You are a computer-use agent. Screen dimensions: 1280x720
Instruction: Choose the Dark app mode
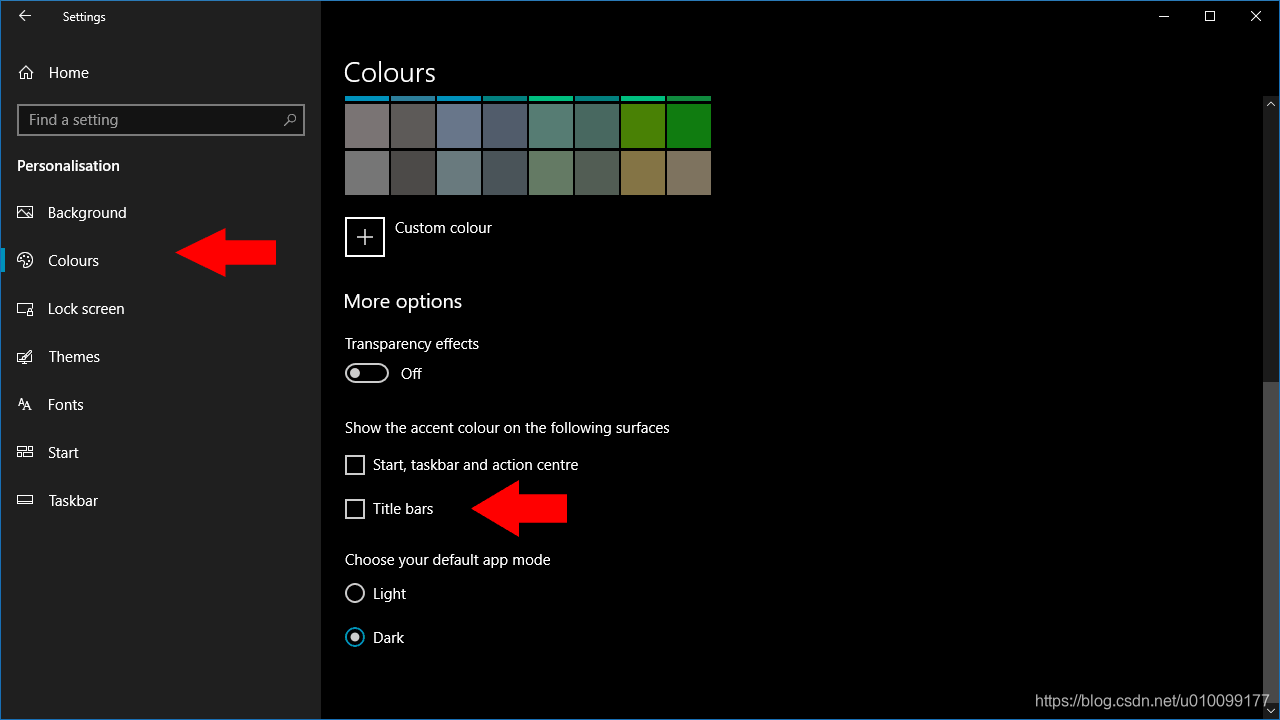(355, 637)
